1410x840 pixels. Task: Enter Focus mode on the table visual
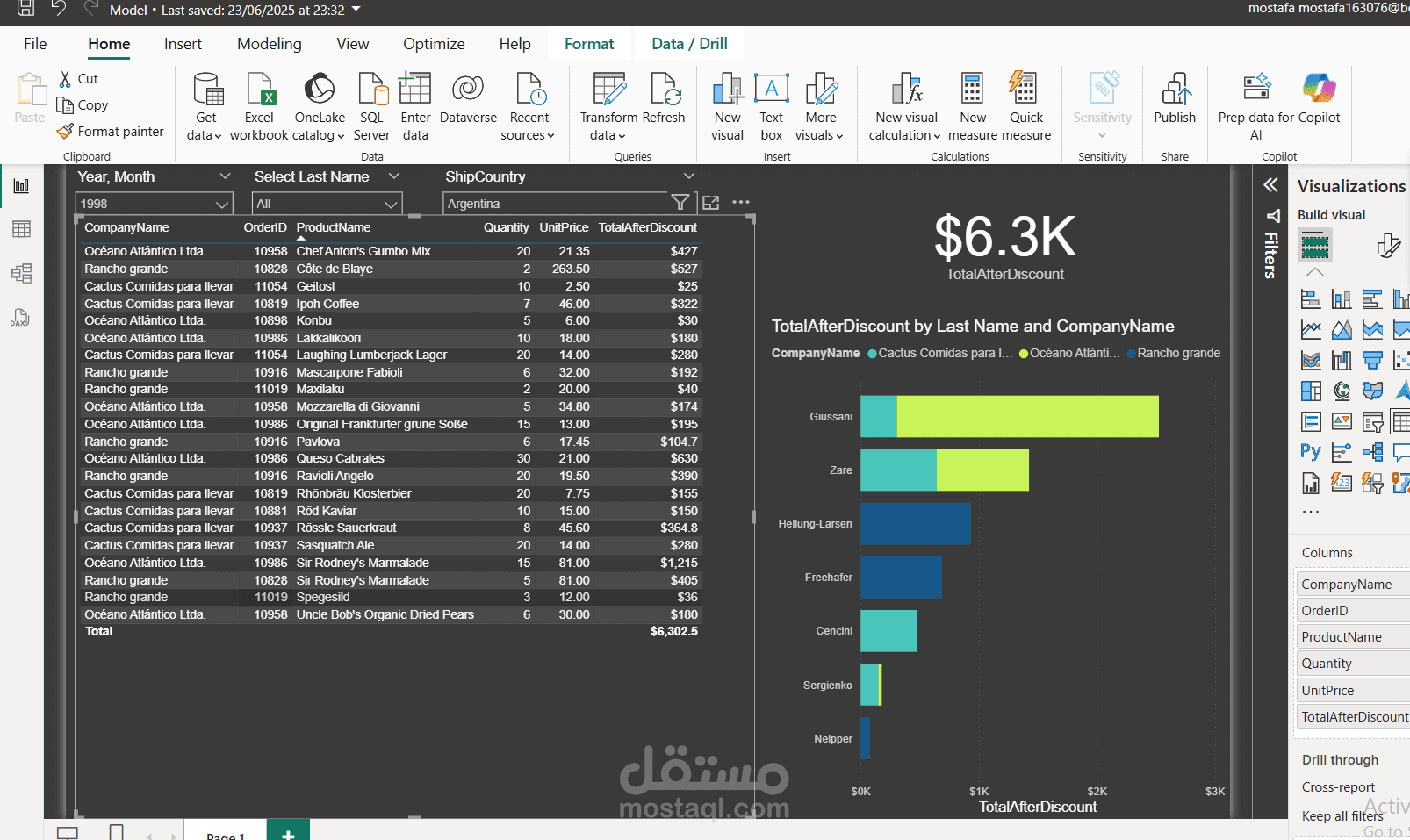click(x=711, y=203)
